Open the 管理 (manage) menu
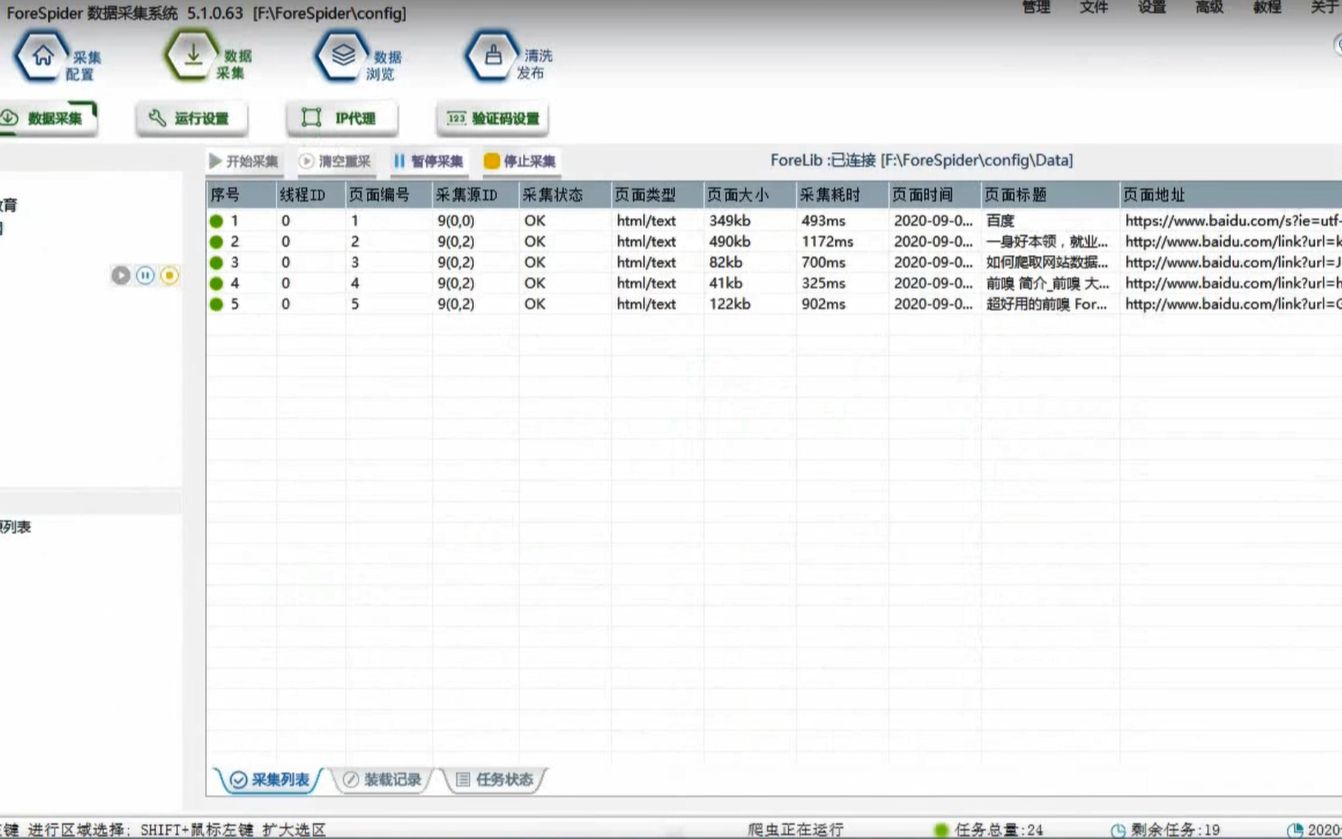 (1036, 8)
